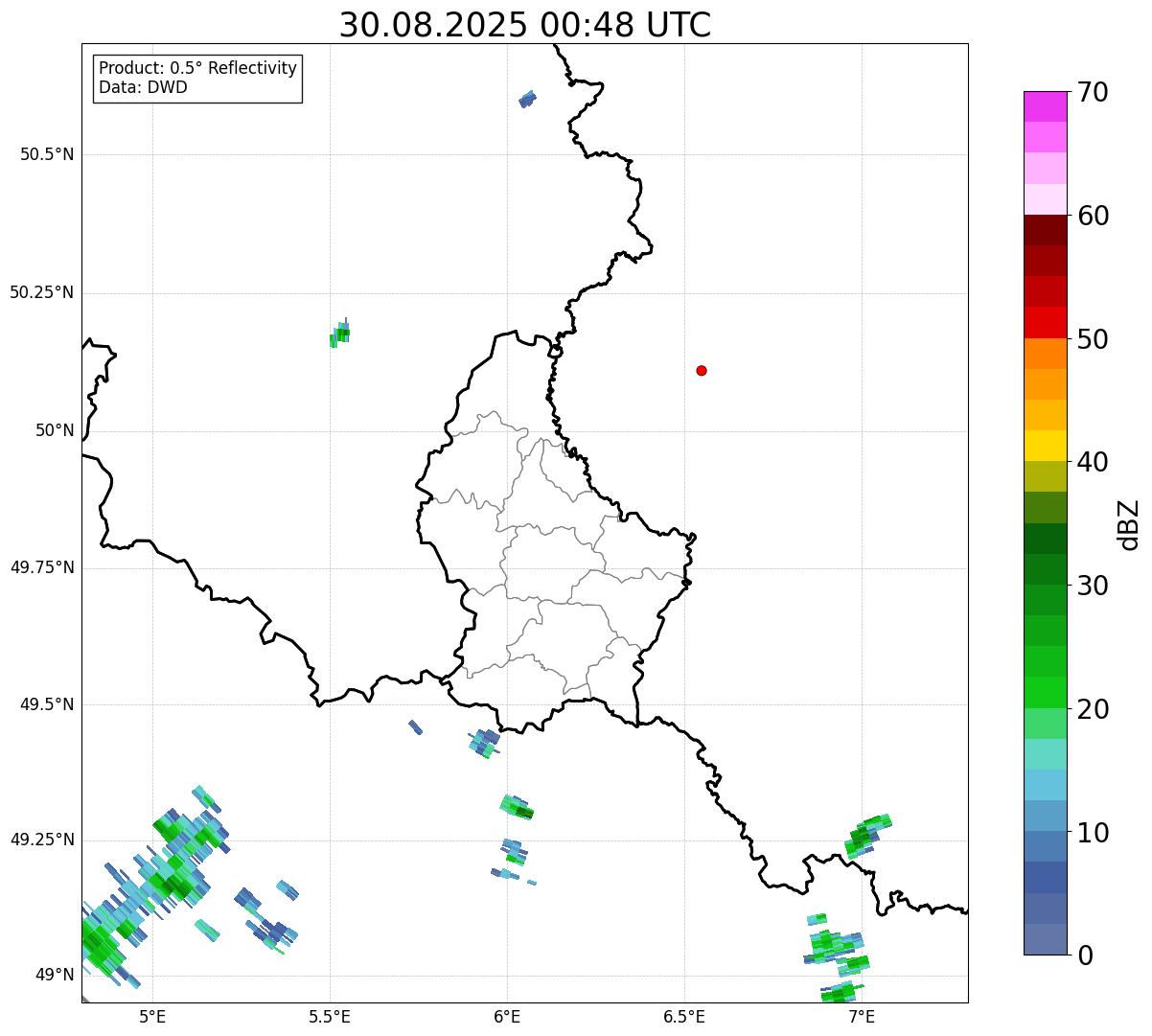This screenshot has height=1036, width=1152.
Task: Click the "49°N" latitude label
Action: (x=55, y=975)
